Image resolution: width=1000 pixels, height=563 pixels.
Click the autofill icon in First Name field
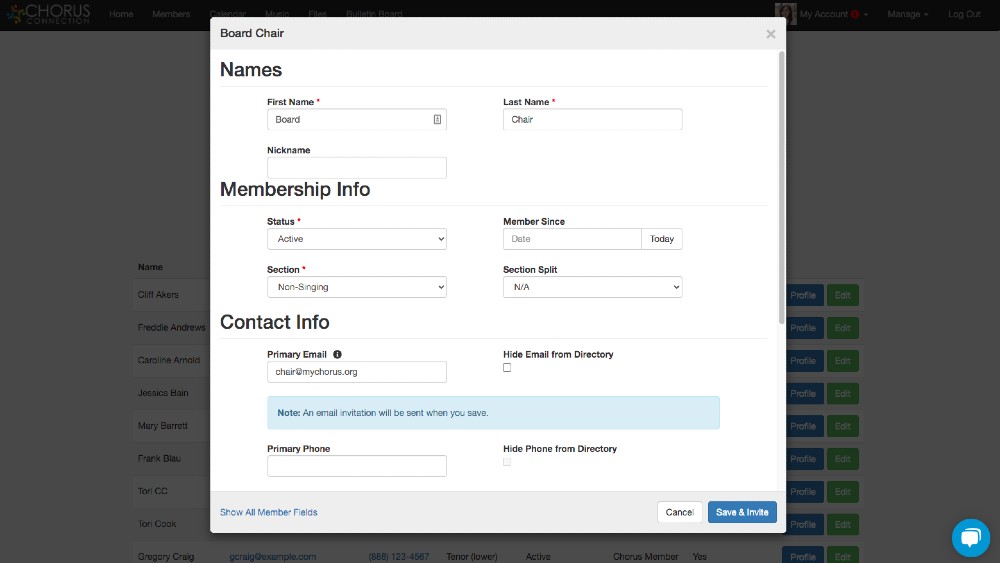(x=437, y=120)
